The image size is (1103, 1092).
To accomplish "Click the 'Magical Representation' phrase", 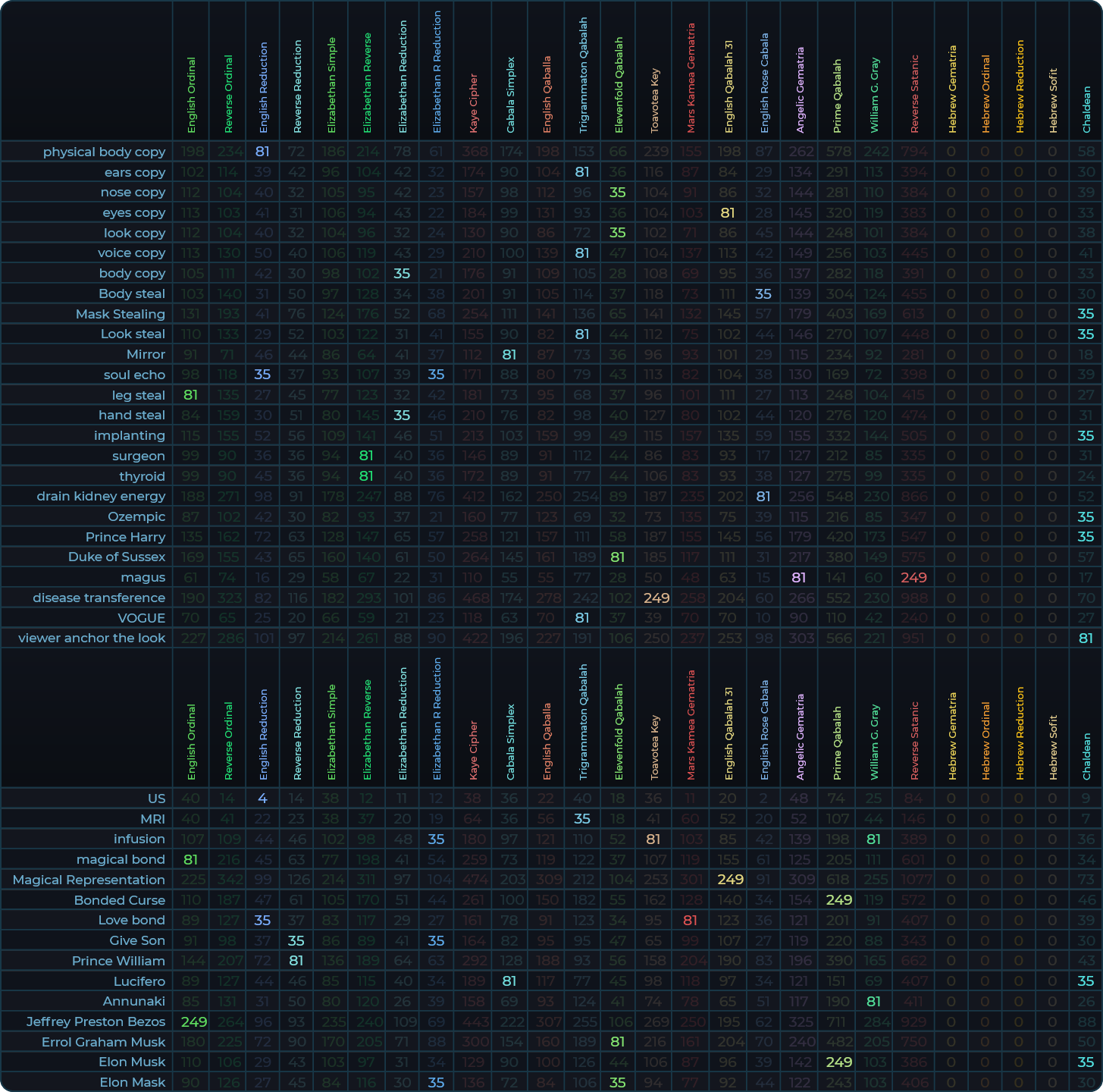I will tap(89, 880).
